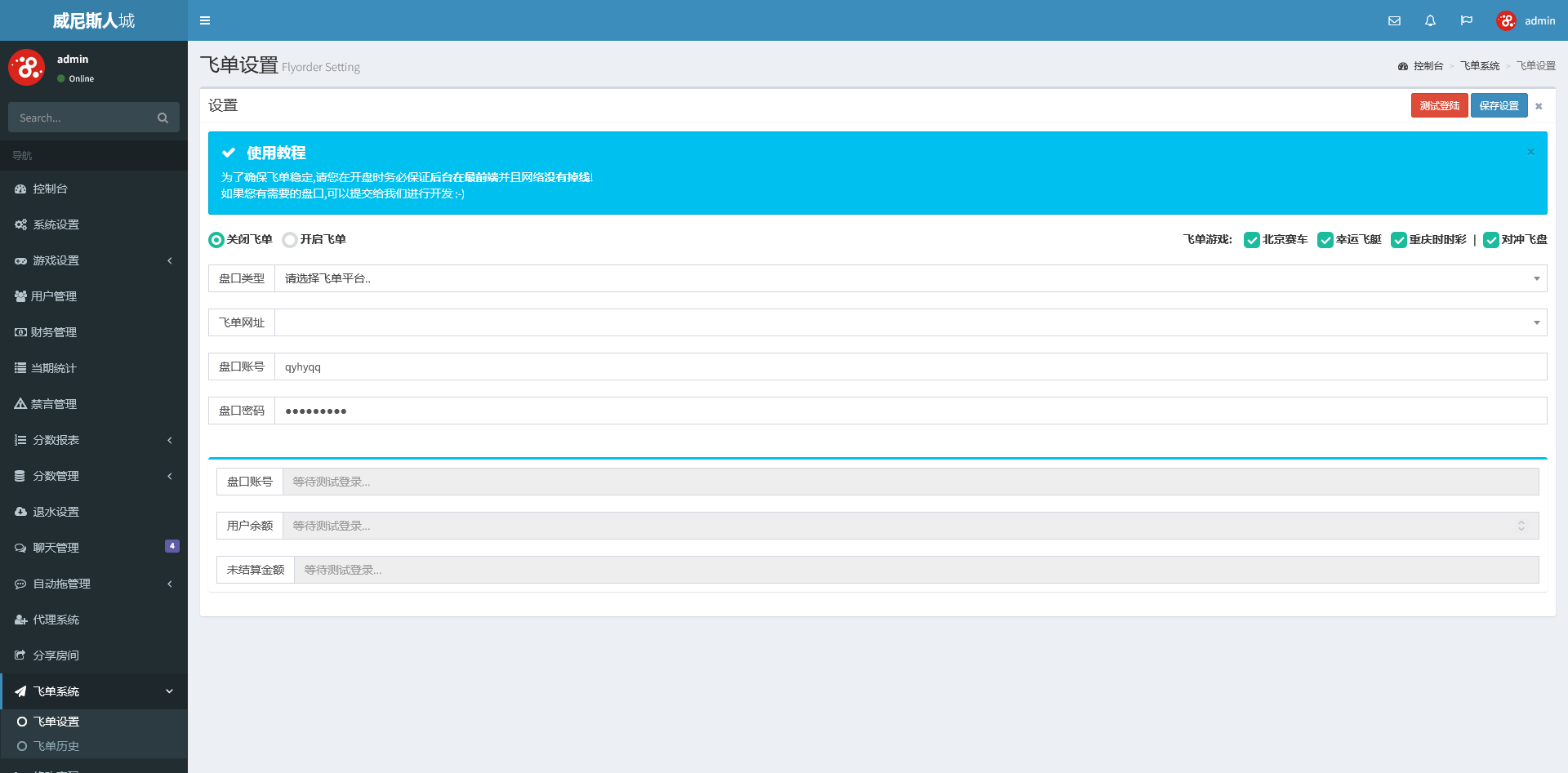Dismiss the 使用教程 alert with its x
The height and width of the screenshot is (773, 1568).
tap(1530, 152)
